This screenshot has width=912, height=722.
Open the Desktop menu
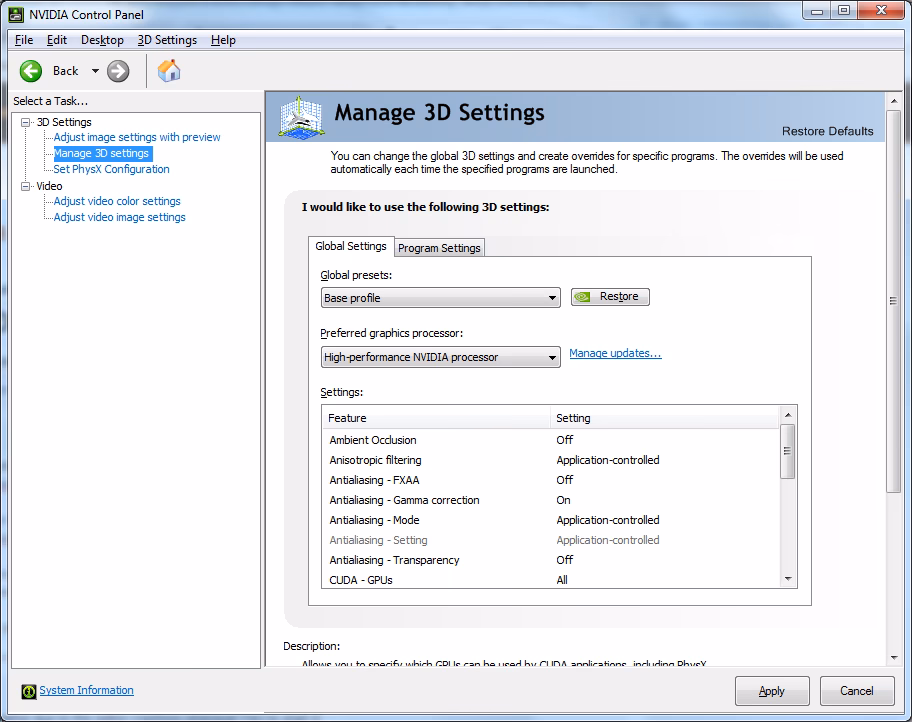(x=102, y=40)
